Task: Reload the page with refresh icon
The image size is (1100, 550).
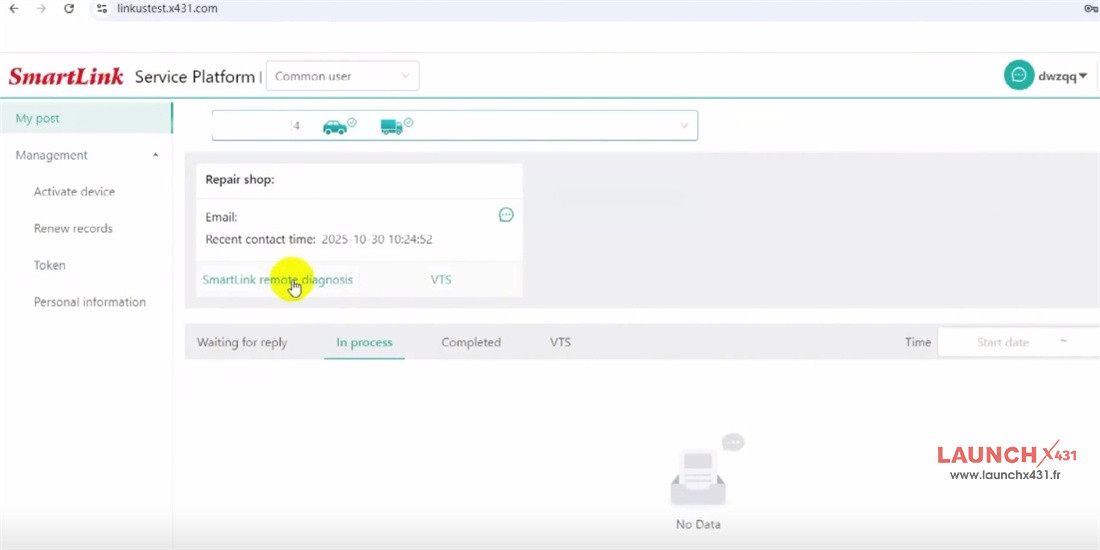Action: pyautogui.click(x=69, y=9)
